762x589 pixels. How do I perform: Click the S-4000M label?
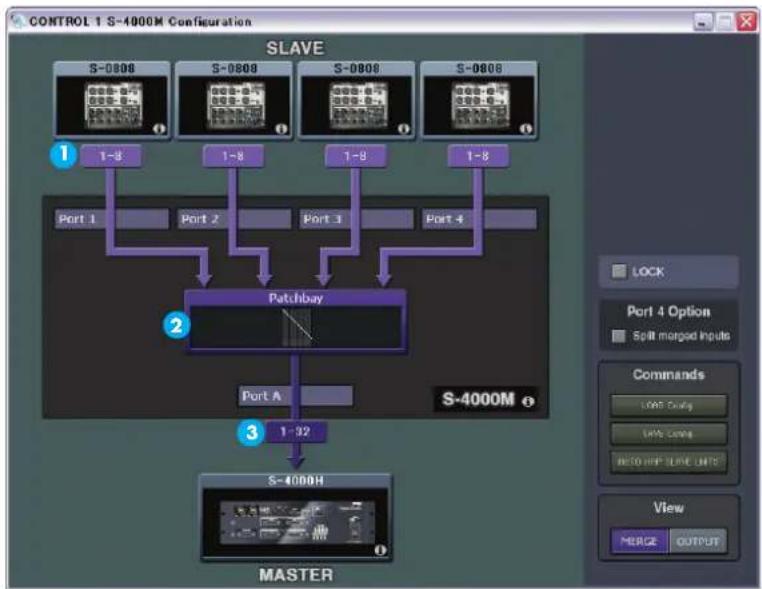coord(478,399)
